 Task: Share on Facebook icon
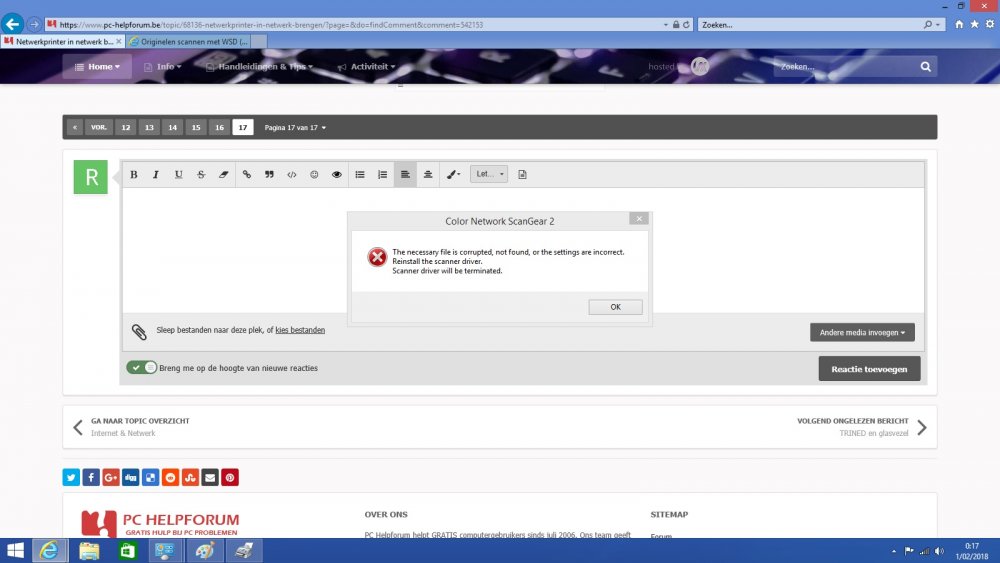(91, 478)
